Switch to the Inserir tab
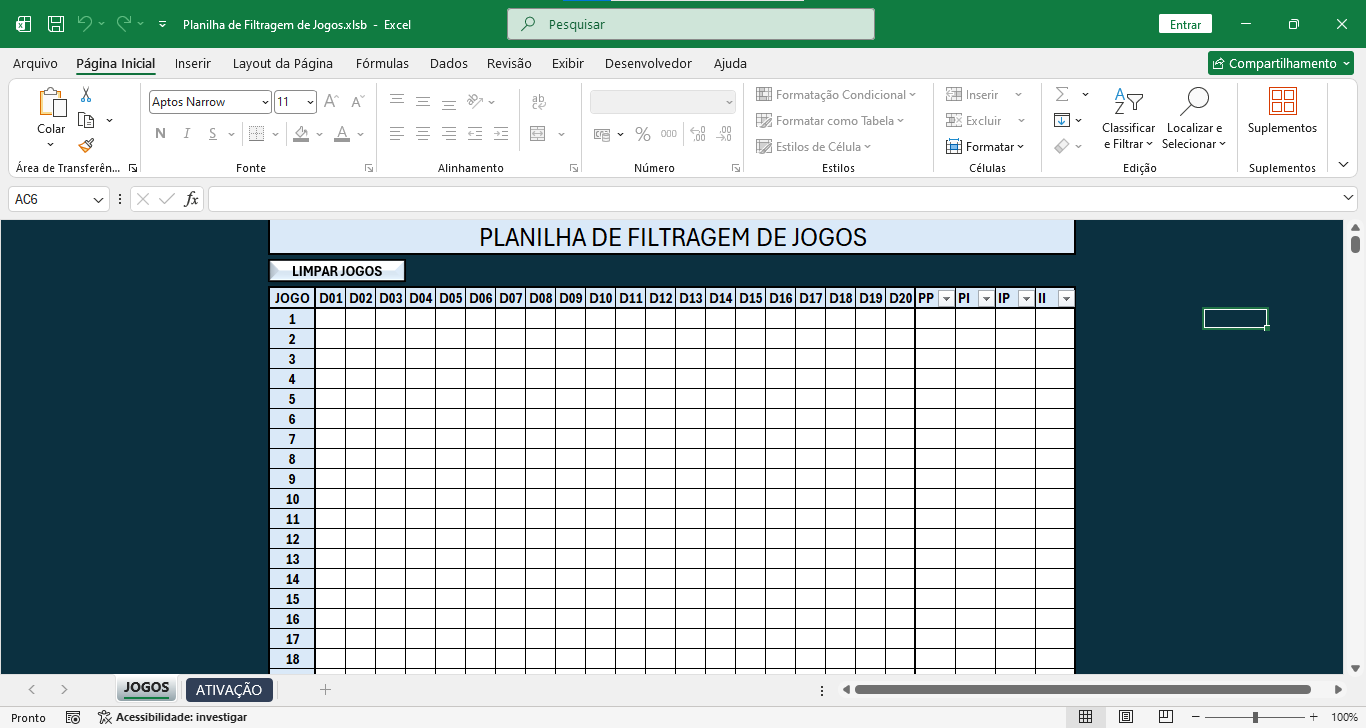 pos(192,63)
